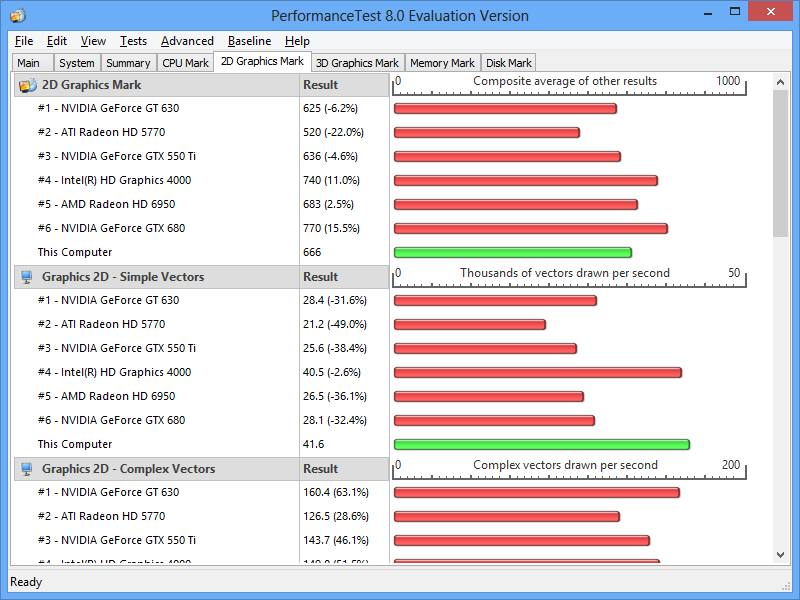Select result value '25.6 (-38.4%)'

[335, 348]
